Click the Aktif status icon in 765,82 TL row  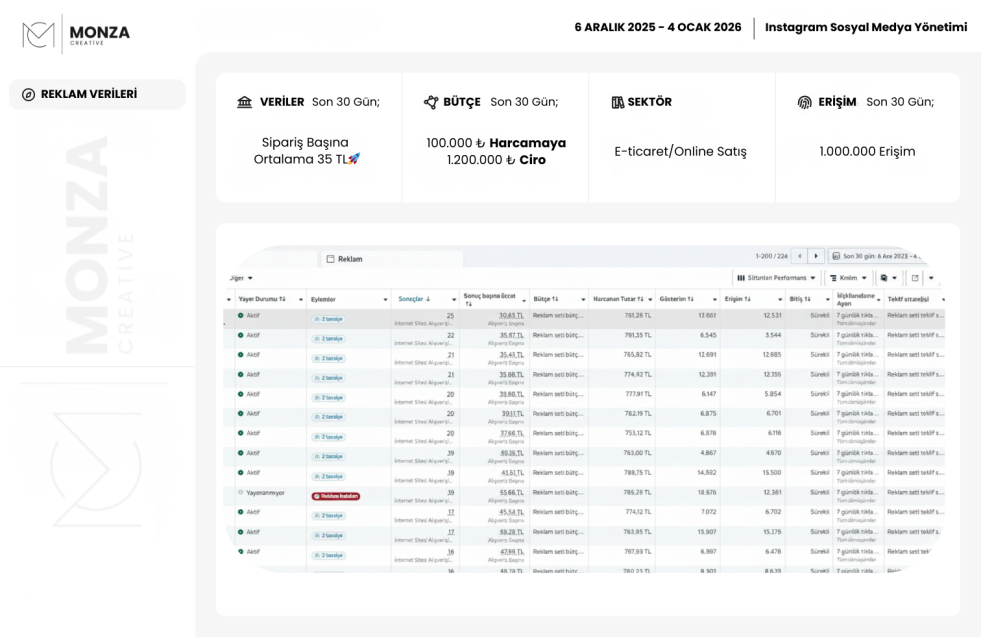click(241, 355)
